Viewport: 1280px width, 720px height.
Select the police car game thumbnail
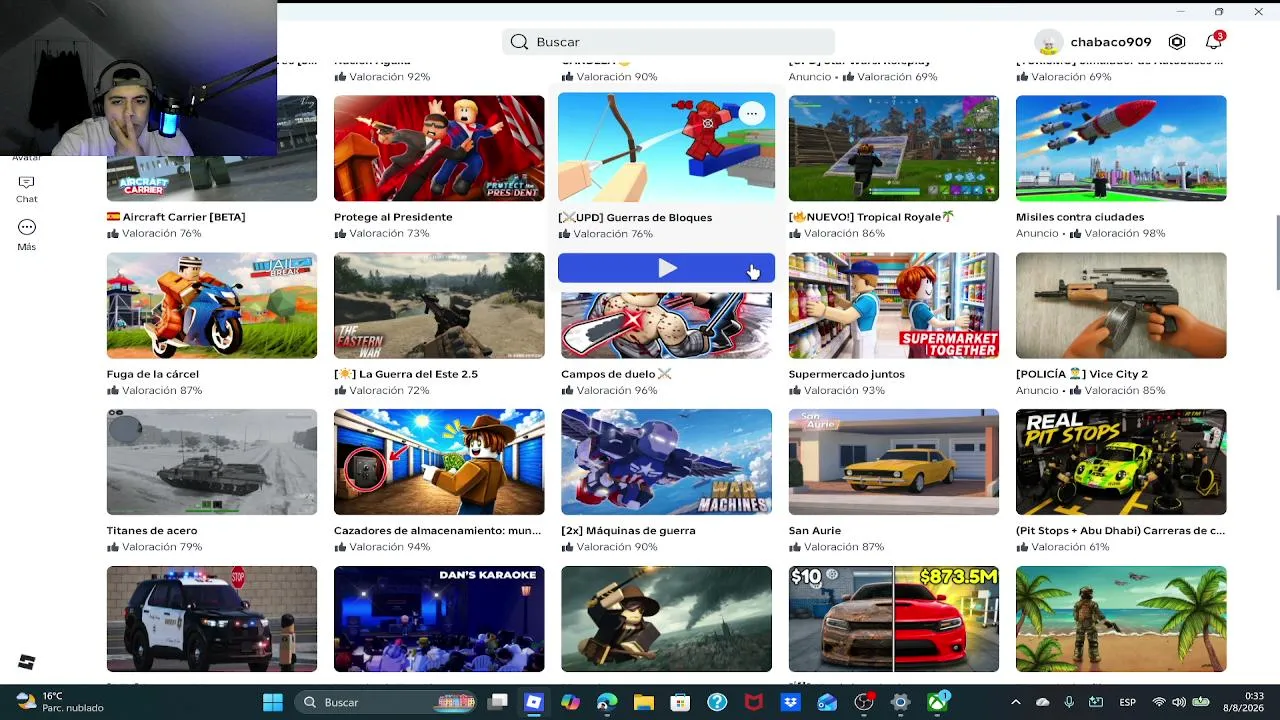click(x=212, y=619)
